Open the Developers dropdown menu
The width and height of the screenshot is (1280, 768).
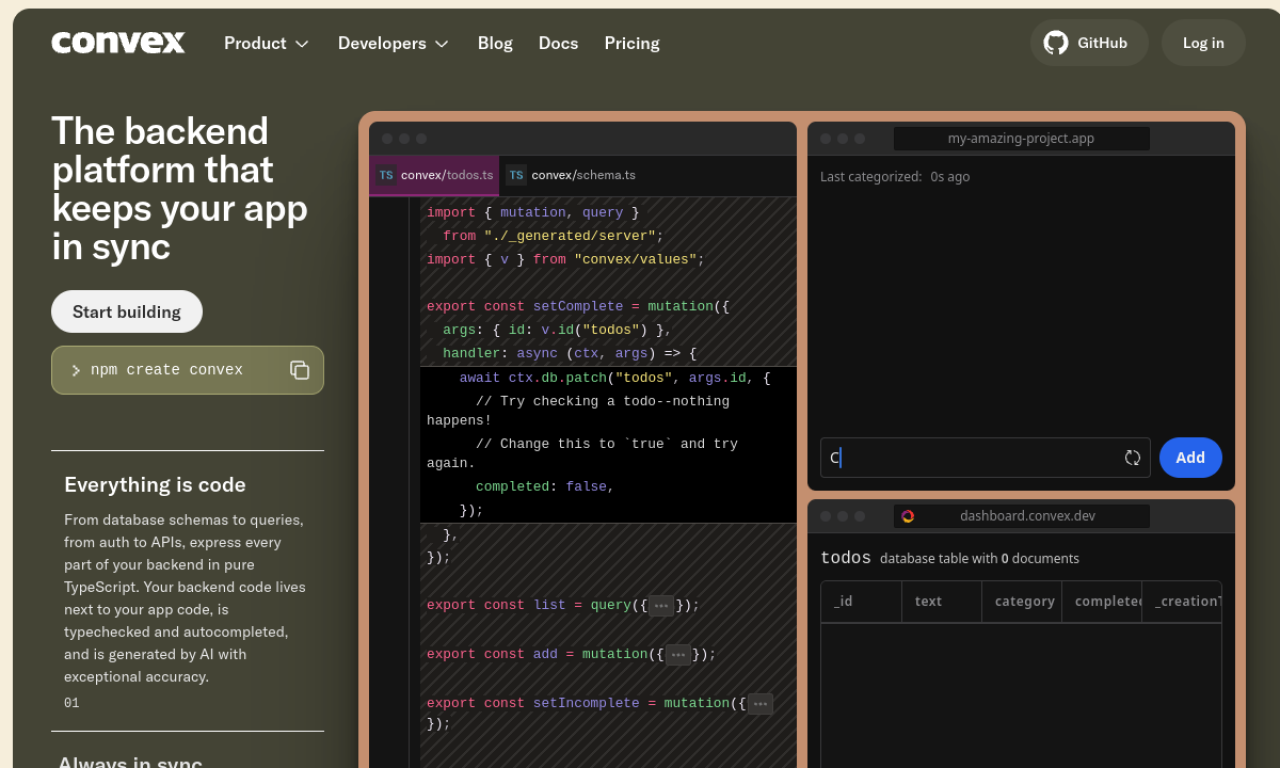click(x=392, y=43)
